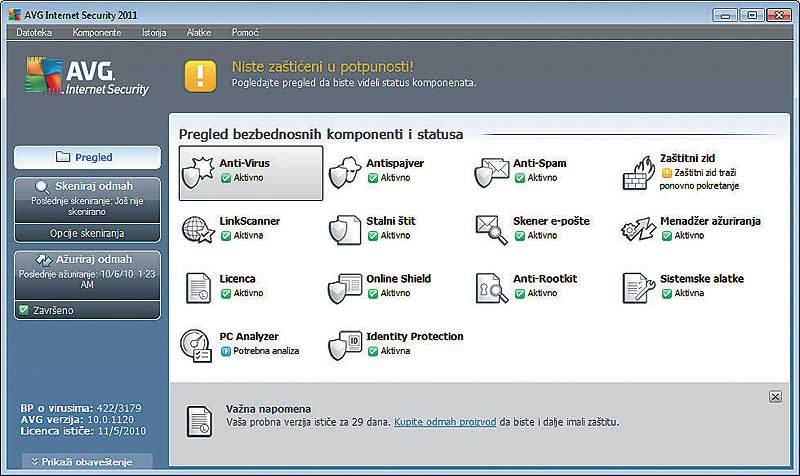Image resolution: width=800 pixels, height=476 pixels.
Task: Open the Alatke menu
Action: pos(198,33)
